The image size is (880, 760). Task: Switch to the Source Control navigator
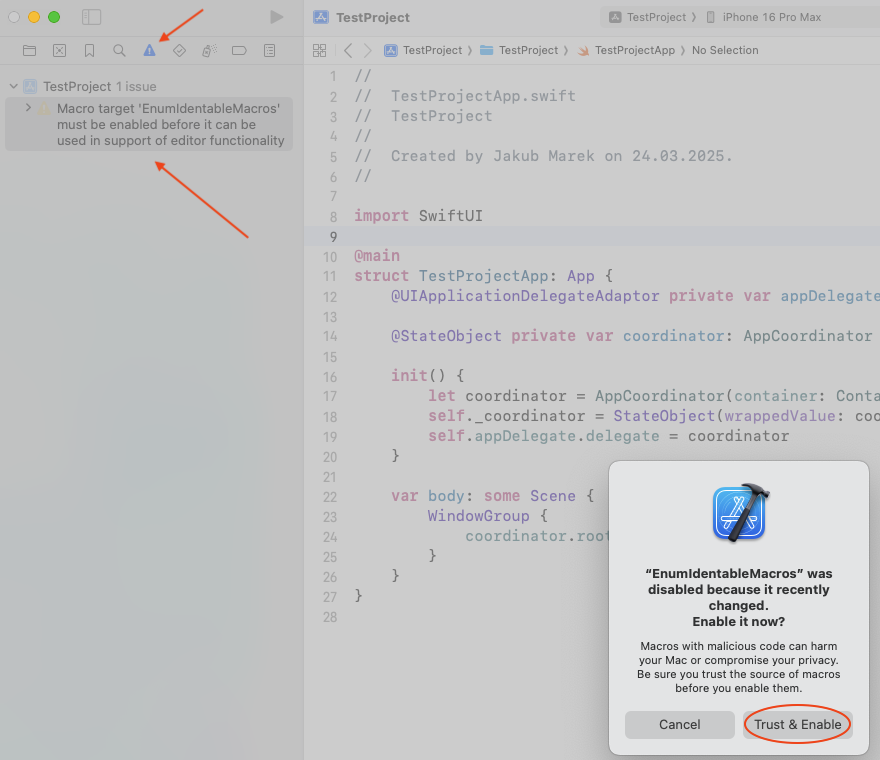coord(59,50)
